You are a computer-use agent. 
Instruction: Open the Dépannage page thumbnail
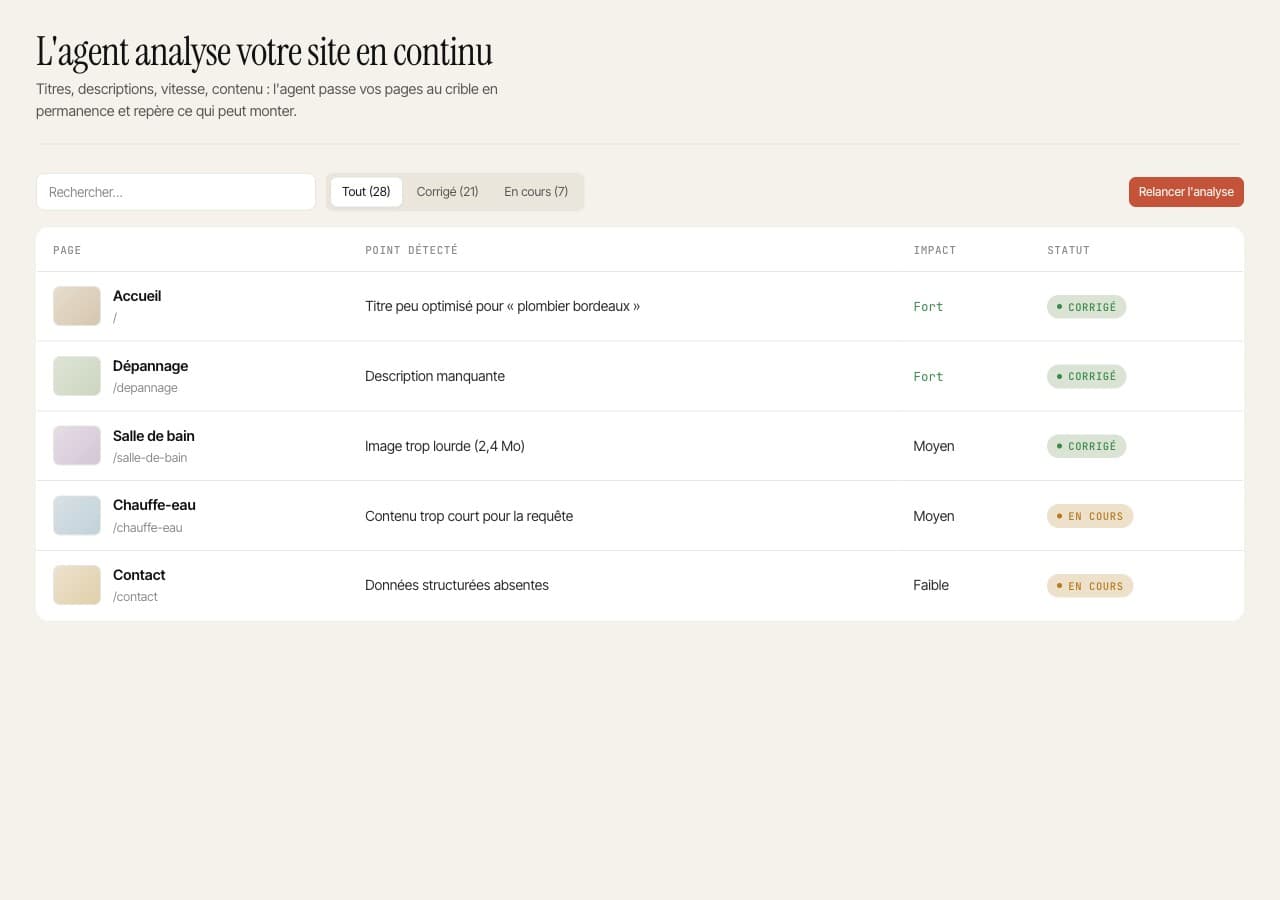[x=77, y=376]
